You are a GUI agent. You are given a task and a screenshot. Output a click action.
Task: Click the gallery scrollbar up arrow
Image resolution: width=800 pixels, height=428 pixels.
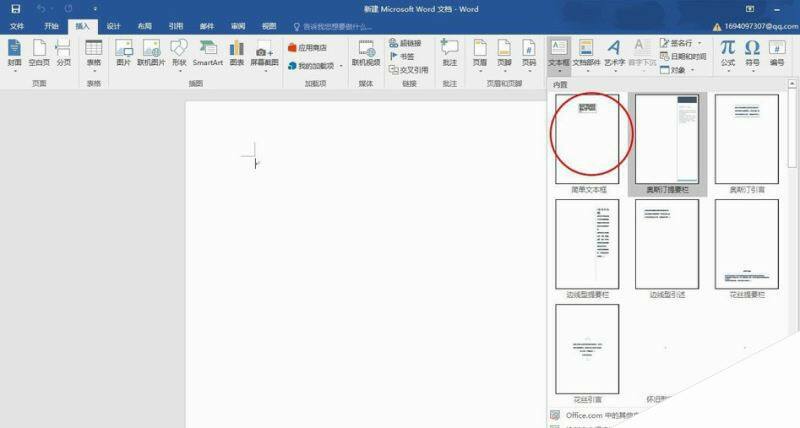792,83
